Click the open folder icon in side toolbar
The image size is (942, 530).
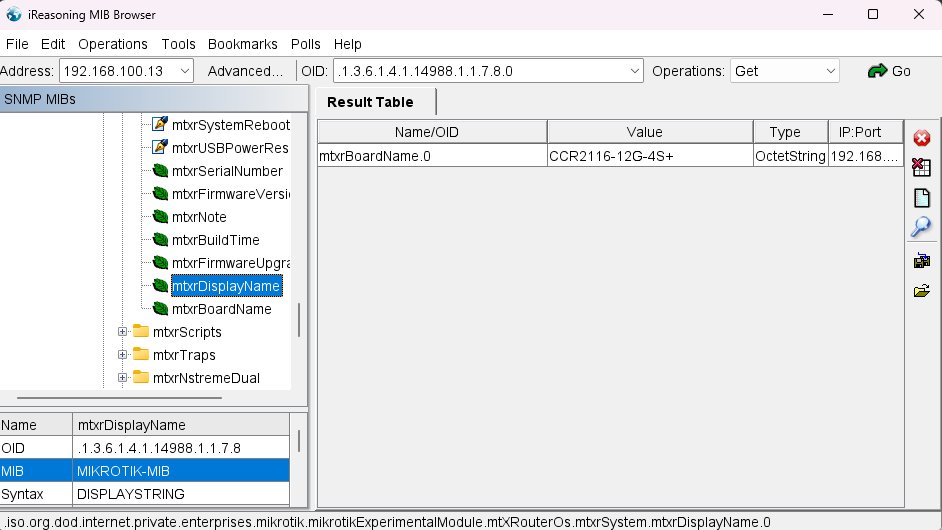coord(922,291)
